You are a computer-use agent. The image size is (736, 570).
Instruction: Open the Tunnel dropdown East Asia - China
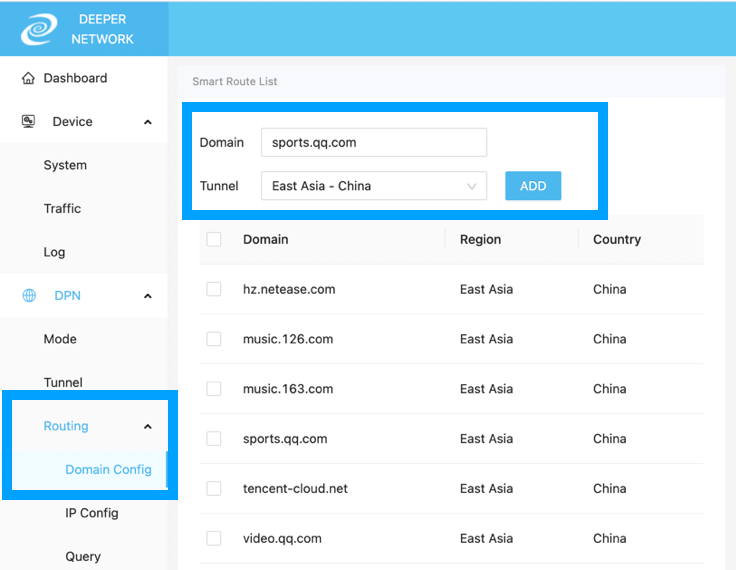point(374,186)
